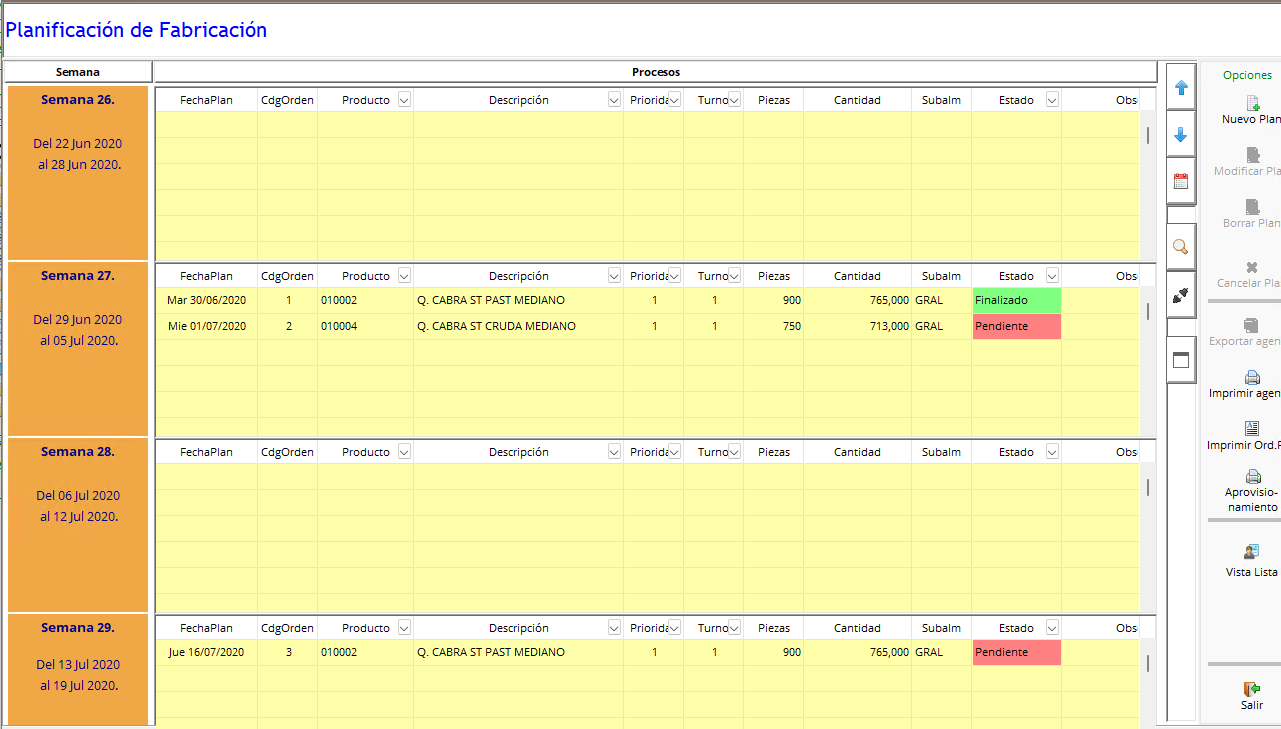This screenshot has width=1281, height=729.
Task: Click Salir to exit
Action: [1251, 694]
